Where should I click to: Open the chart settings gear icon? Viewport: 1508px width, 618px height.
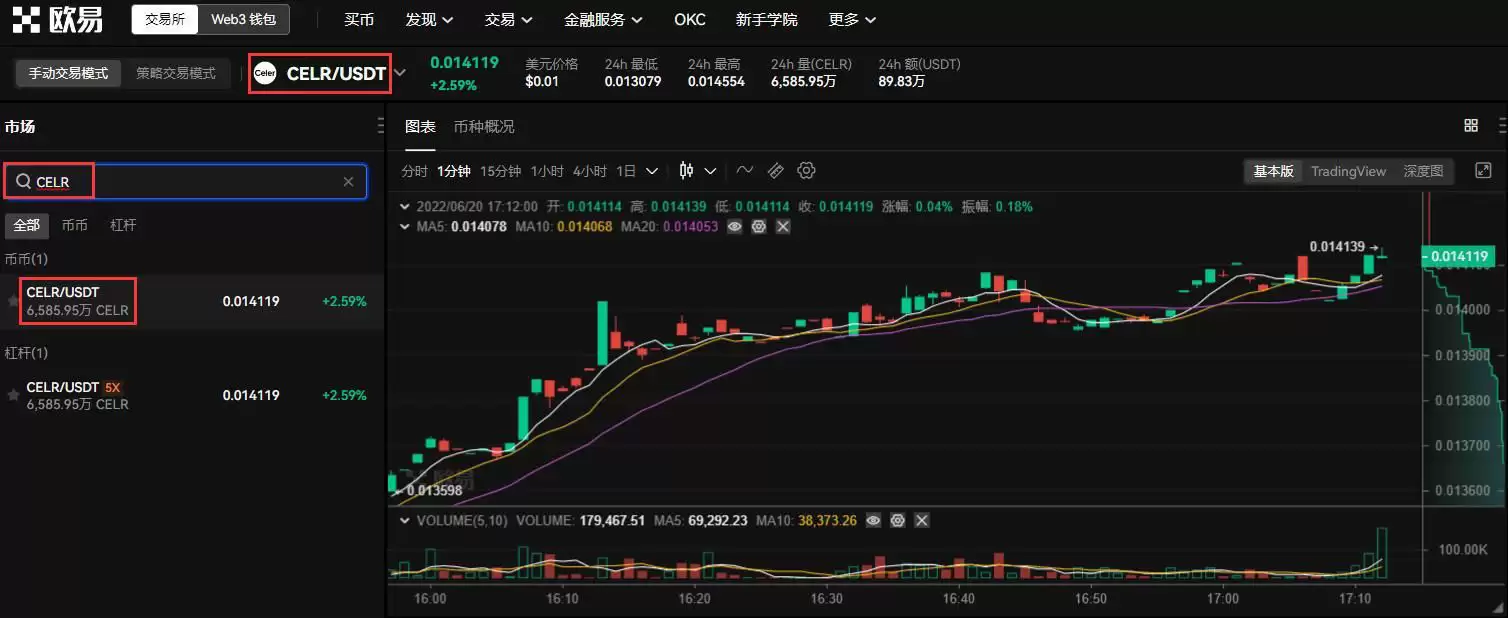click(807, 170)
